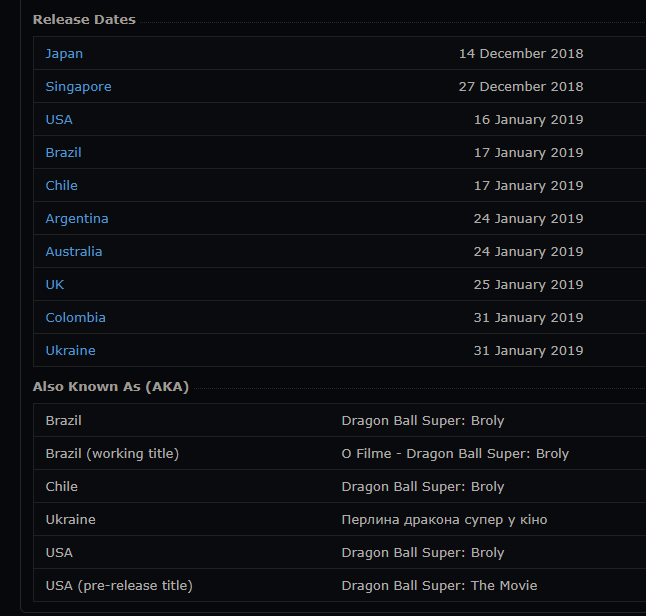Open the Colombia country link
The width and height of the screenshot is (646, 616).
[x=75, y=317]
